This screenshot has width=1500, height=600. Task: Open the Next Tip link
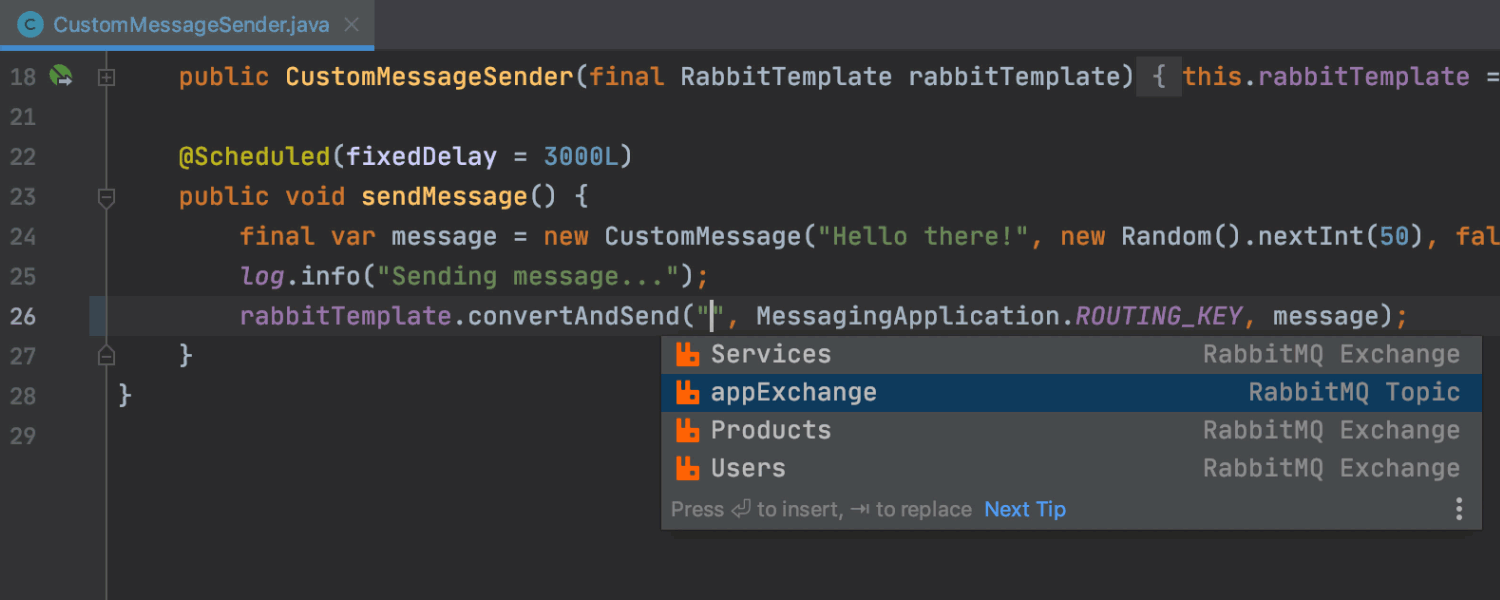click(x=1025, y=509)
